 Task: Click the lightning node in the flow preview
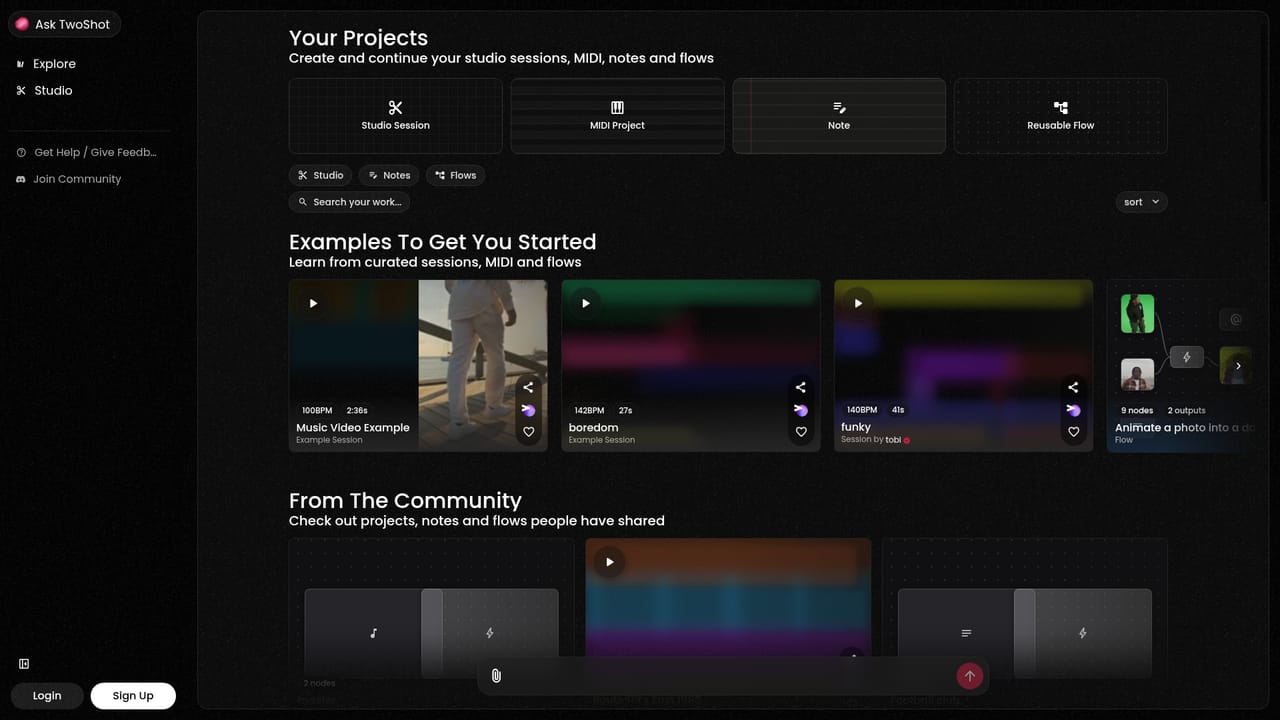[1187, 357]
